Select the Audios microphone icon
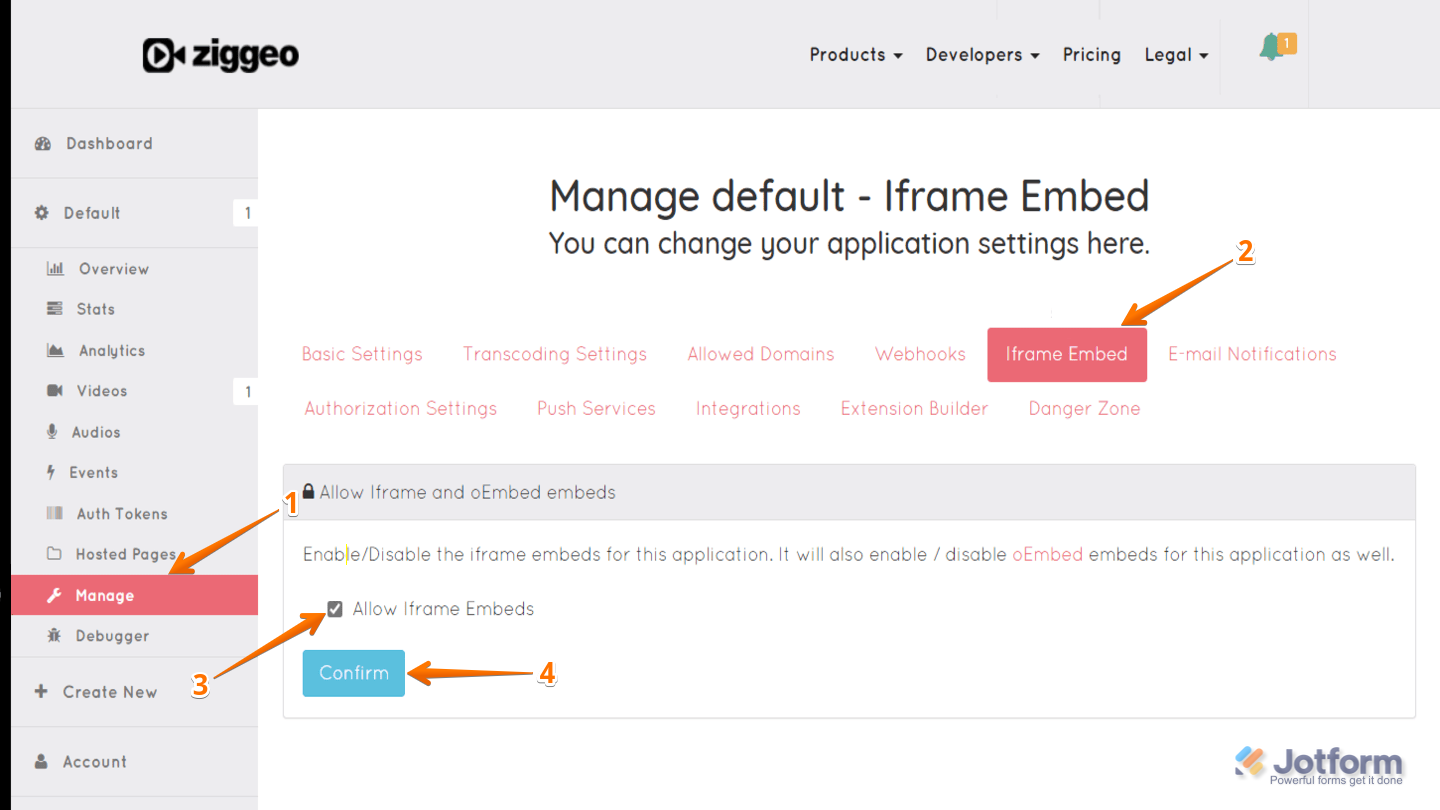Image resolution: width=1440 pixels, height=810 pixels. [51, 431]
